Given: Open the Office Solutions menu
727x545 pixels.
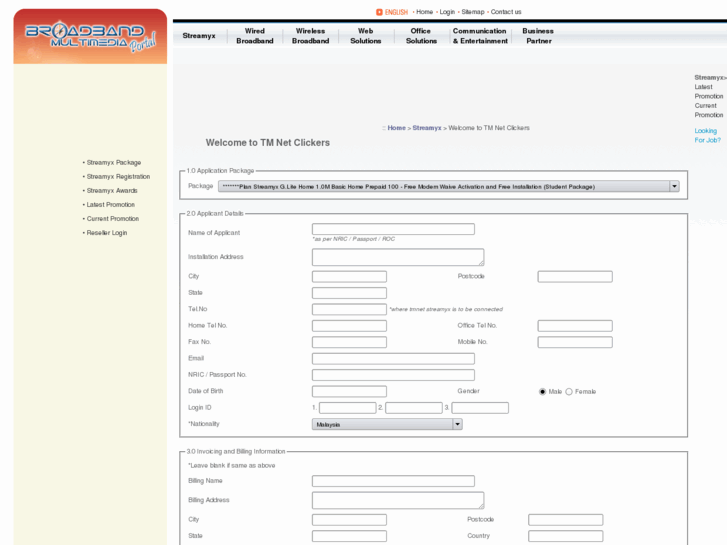Looking at the screenshot, I should (421, 36).
